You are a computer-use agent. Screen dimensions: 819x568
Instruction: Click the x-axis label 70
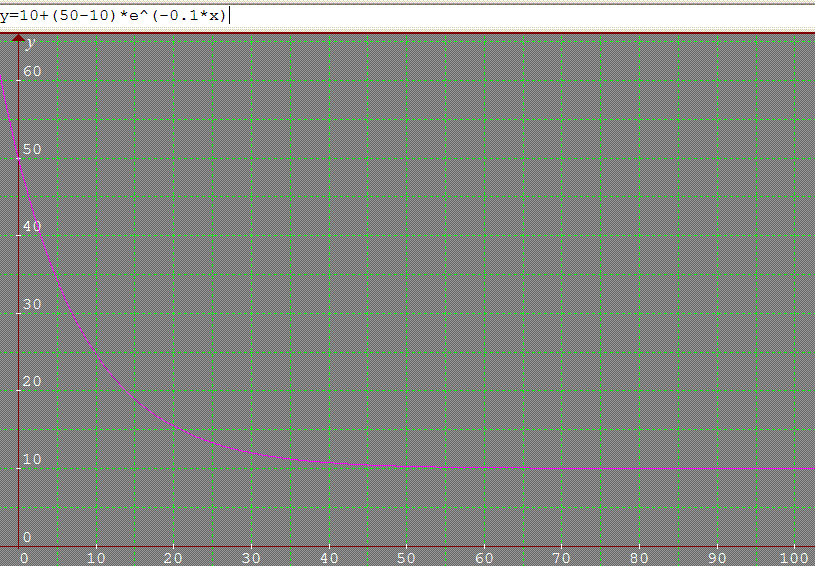tap(561, 558)
